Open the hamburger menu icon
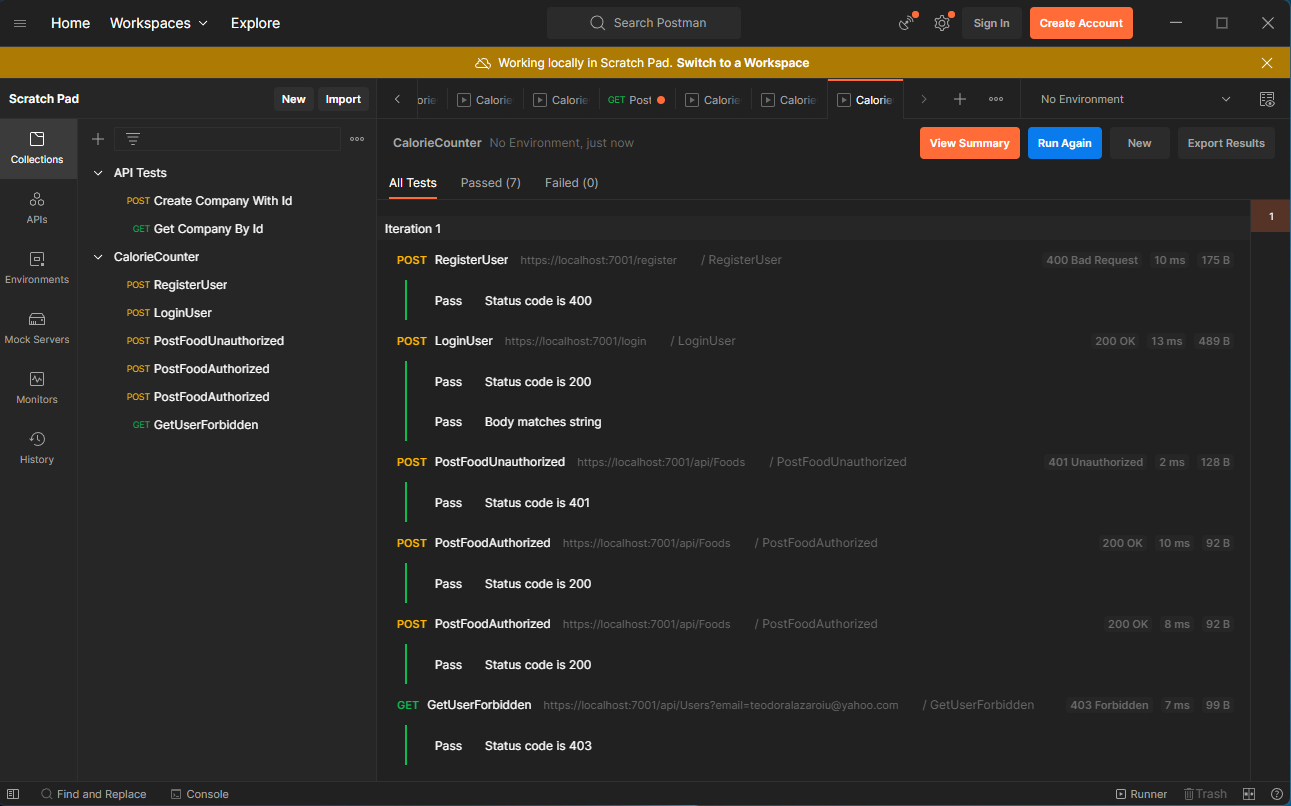The width and height of the screenshot is (1291, 806). [20, 23]
